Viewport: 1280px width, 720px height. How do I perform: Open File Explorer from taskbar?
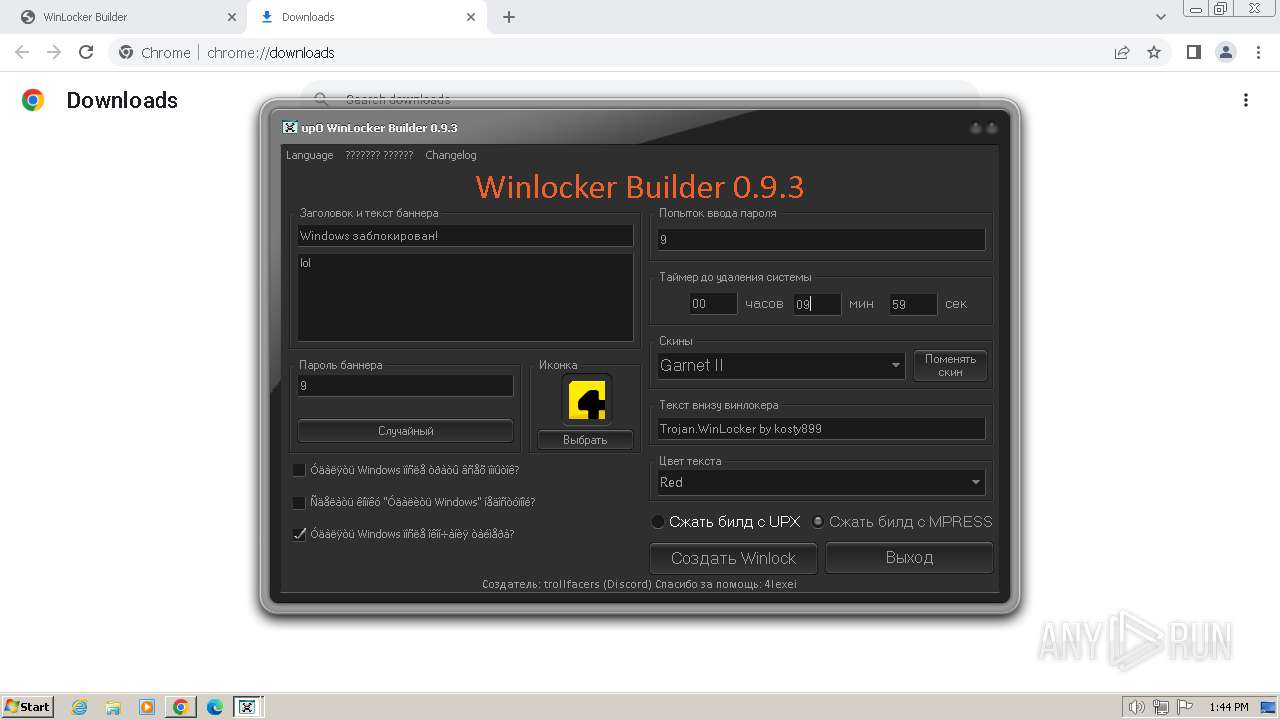(113, 707)
